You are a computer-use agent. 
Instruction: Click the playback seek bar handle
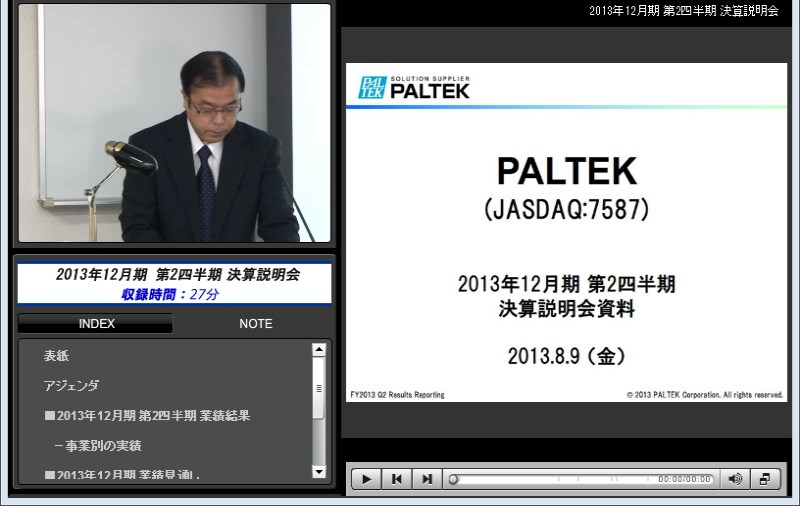point(453,479)
